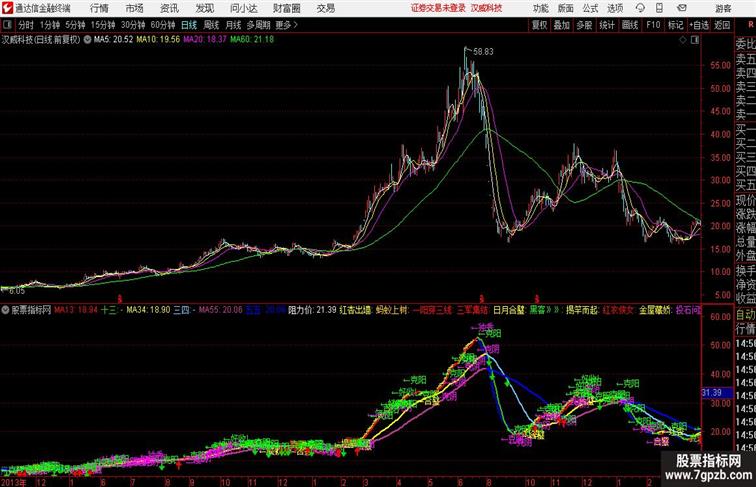Click the MA34: 18.90 indicator value

point(148,310)
